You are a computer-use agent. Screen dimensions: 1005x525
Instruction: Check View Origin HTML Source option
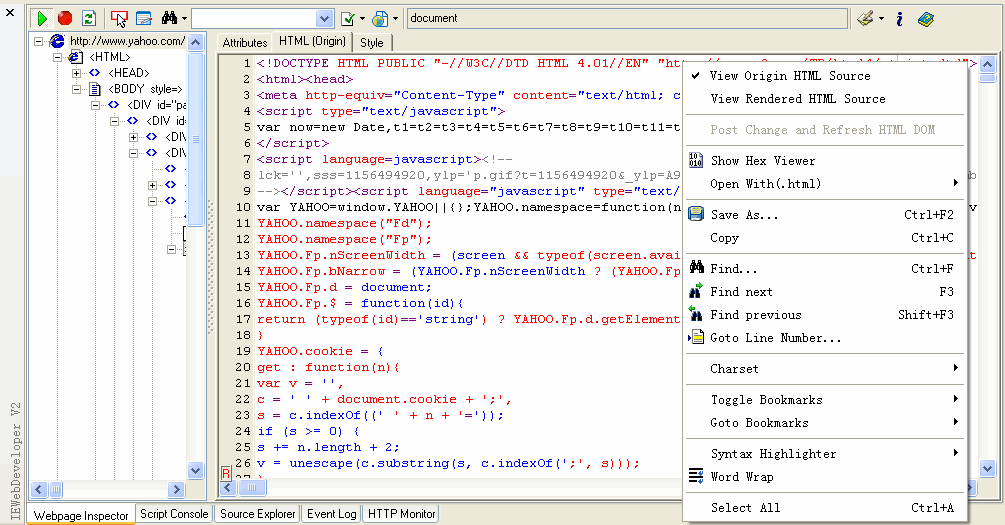tap(789, 76)
